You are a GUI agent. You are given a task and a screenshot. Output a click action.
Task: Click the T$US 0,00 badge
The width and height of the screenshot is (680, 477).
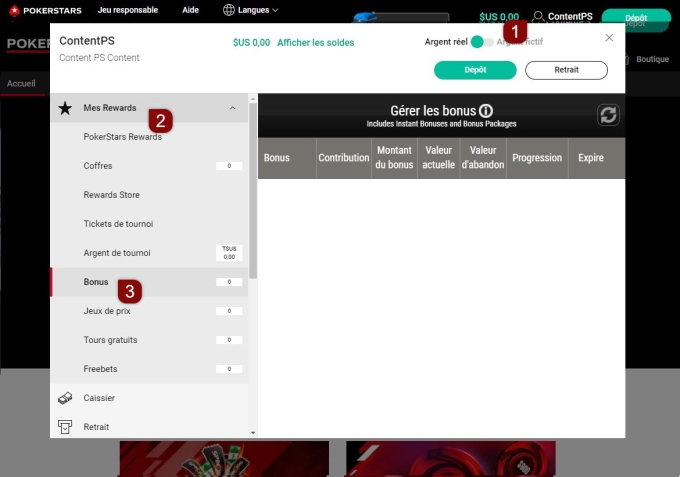coord(229,253)
